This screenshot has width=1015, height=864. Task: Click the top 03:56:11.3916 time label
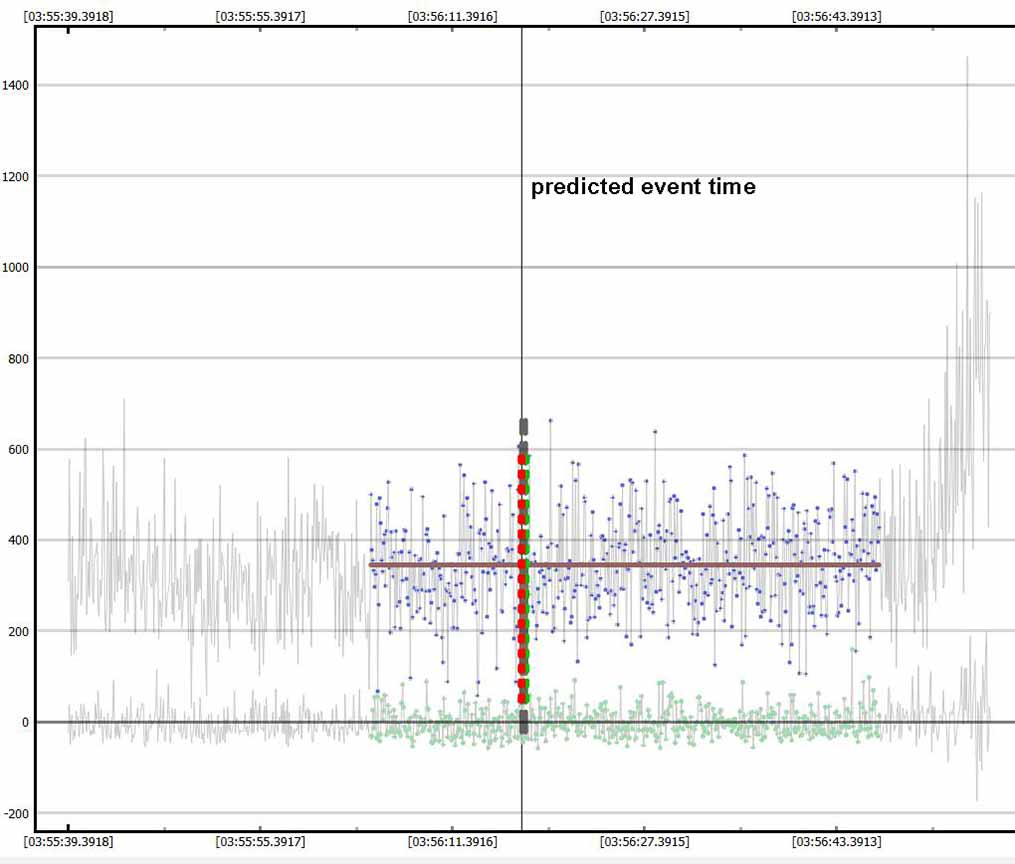coord(452,16)
